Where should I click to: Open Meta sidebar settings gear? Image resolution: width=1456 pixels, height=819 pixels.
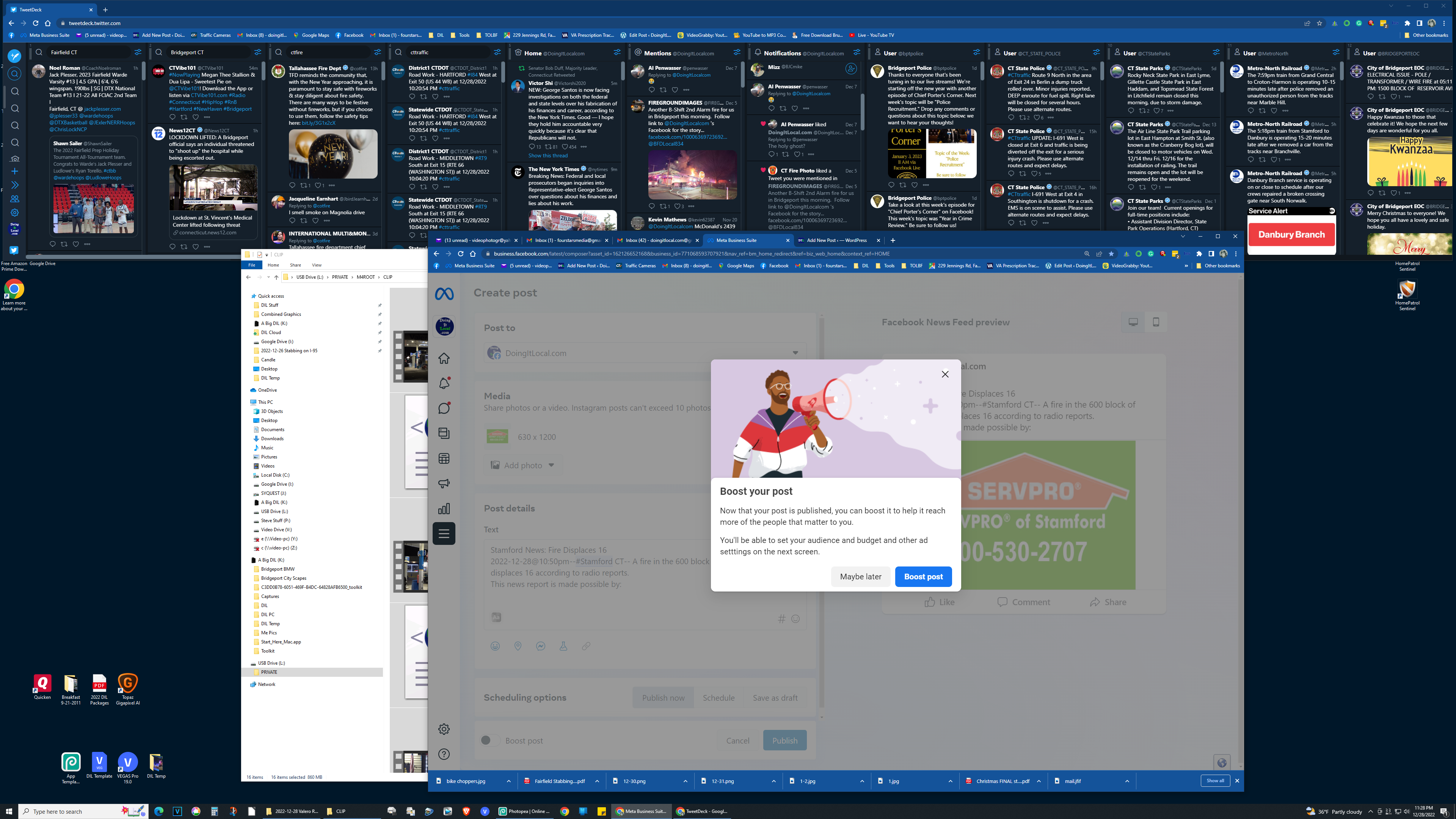[444, 729]
